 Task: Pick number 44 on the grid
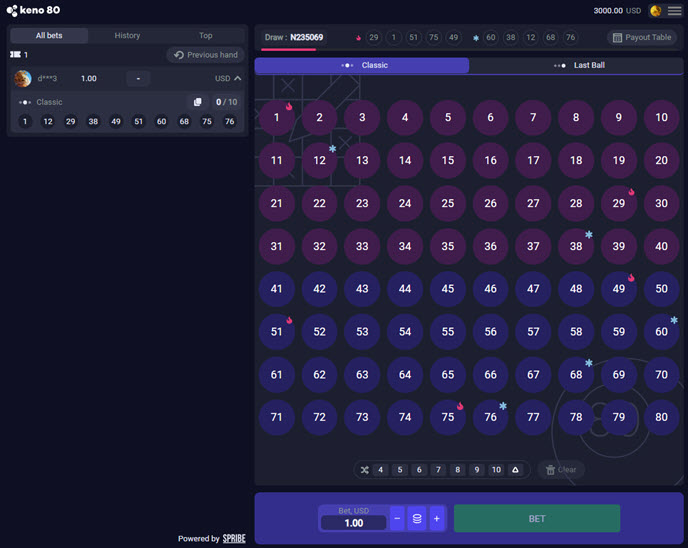point(405,289)
